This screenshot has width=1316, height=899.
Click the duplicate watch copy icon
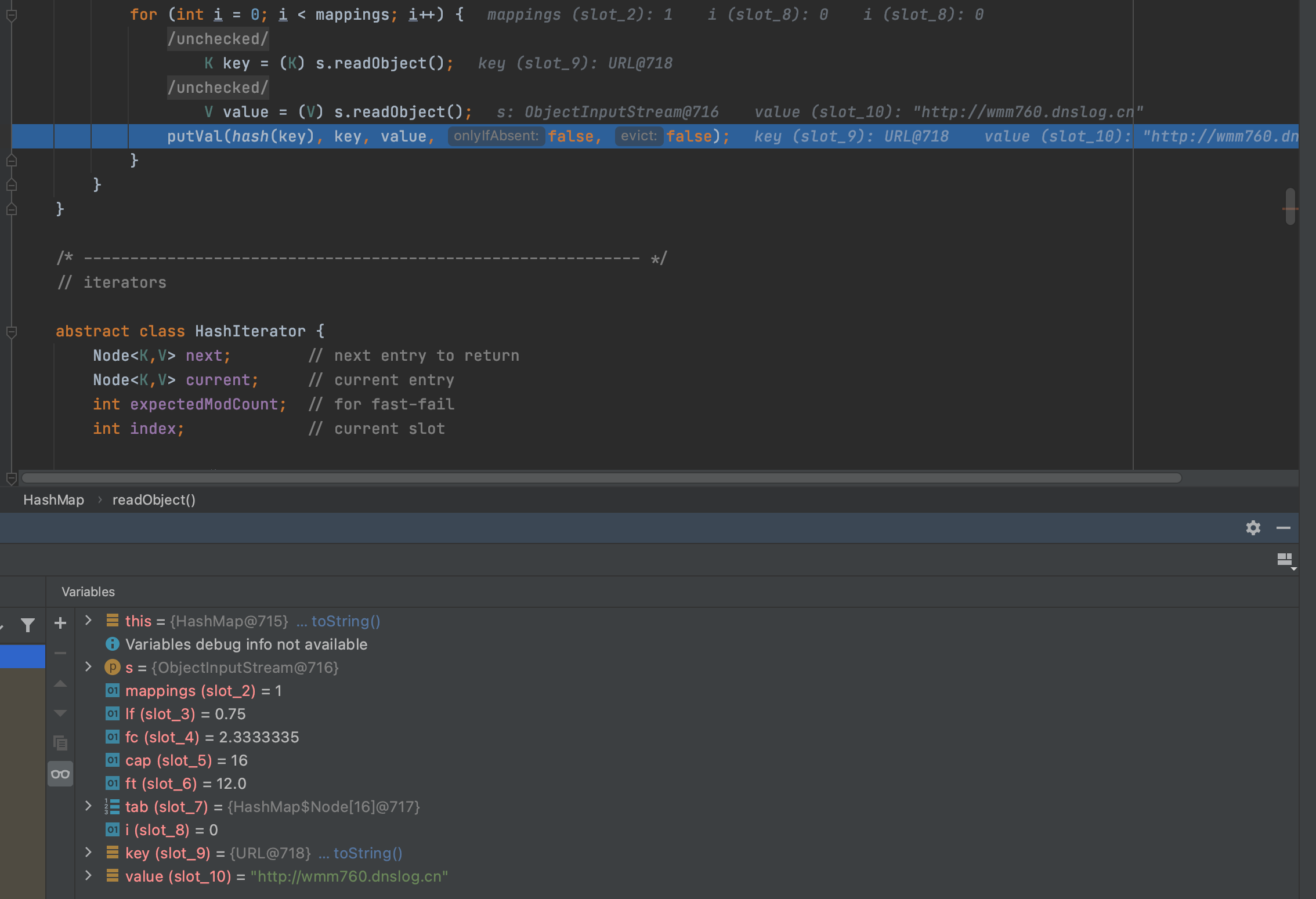click(x=60, y=743)
